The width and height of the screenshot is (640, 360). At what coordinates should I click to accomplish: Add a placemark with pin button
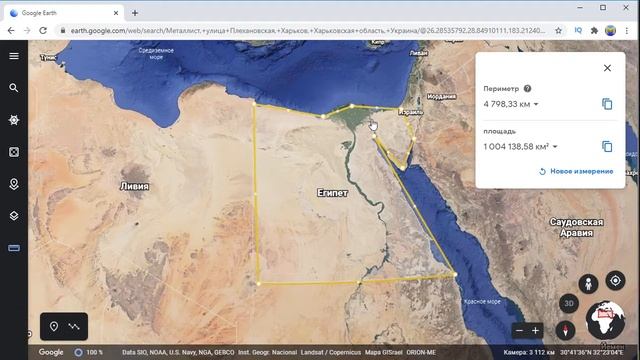point(53,327)
